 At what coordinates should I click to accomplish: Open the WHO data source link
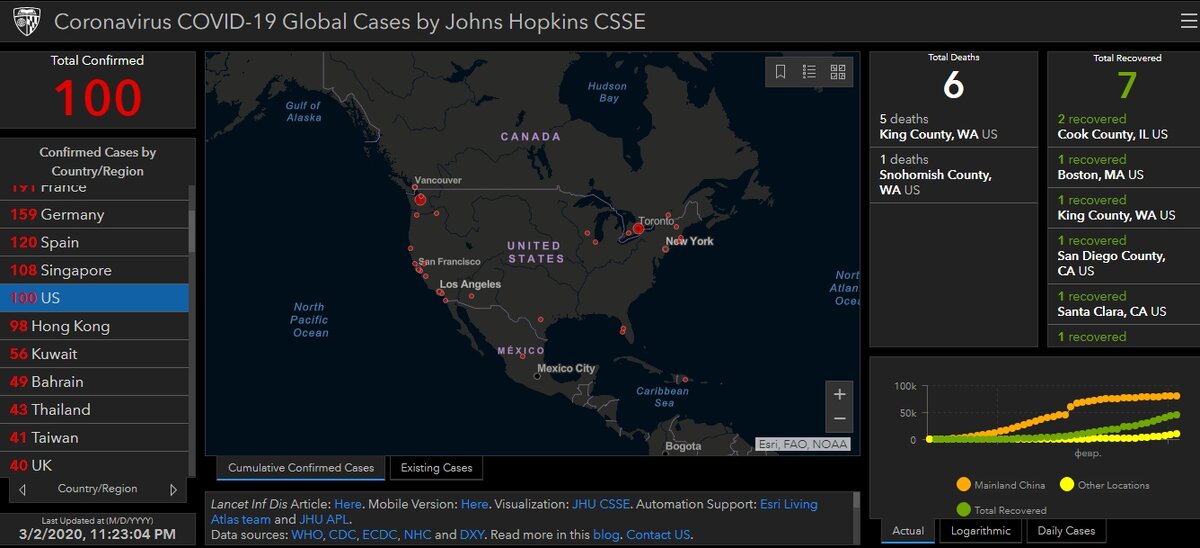[307, 535]
